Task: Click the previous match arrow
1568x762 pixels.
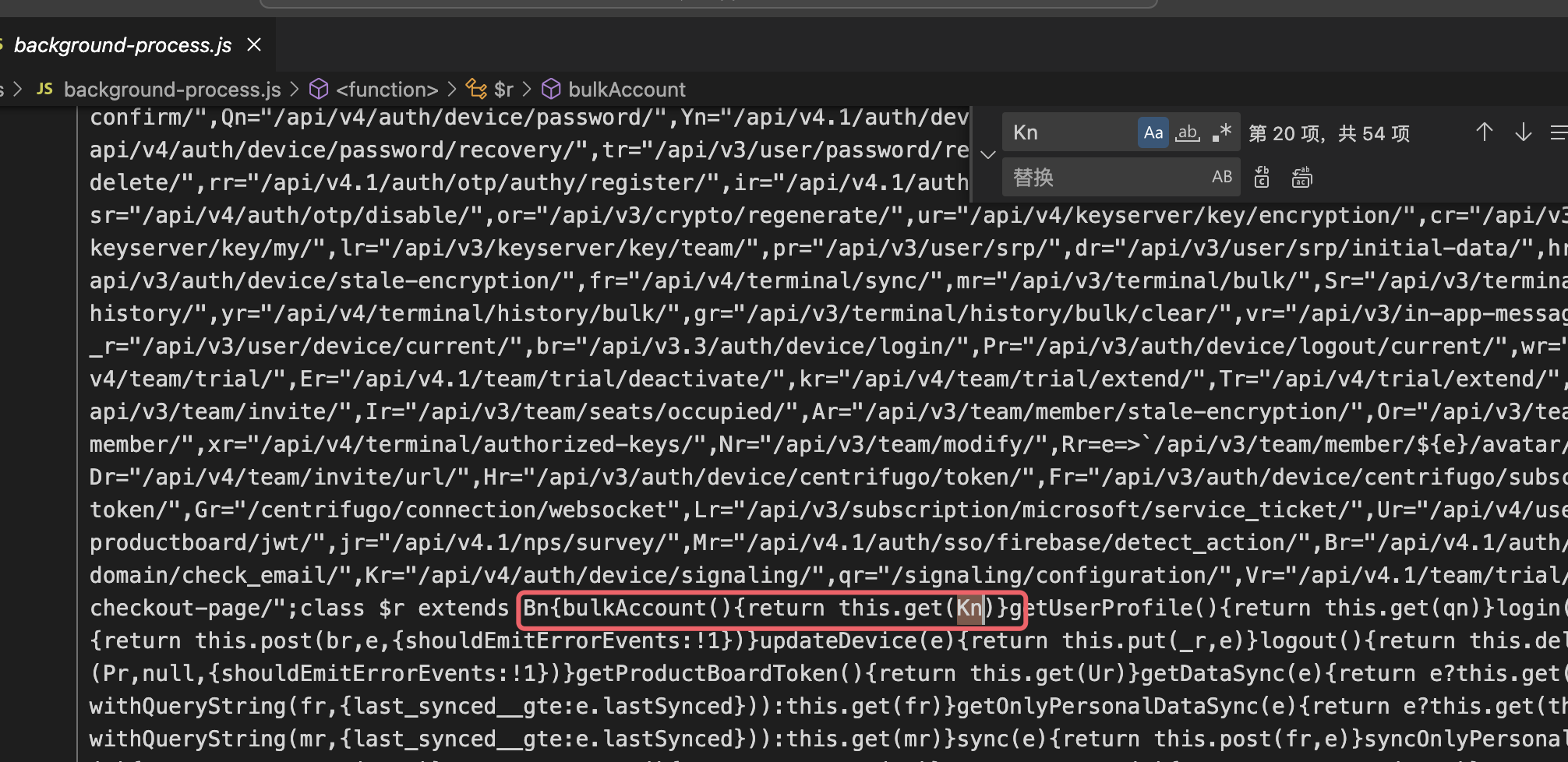Action: (x=1484, y=132)
